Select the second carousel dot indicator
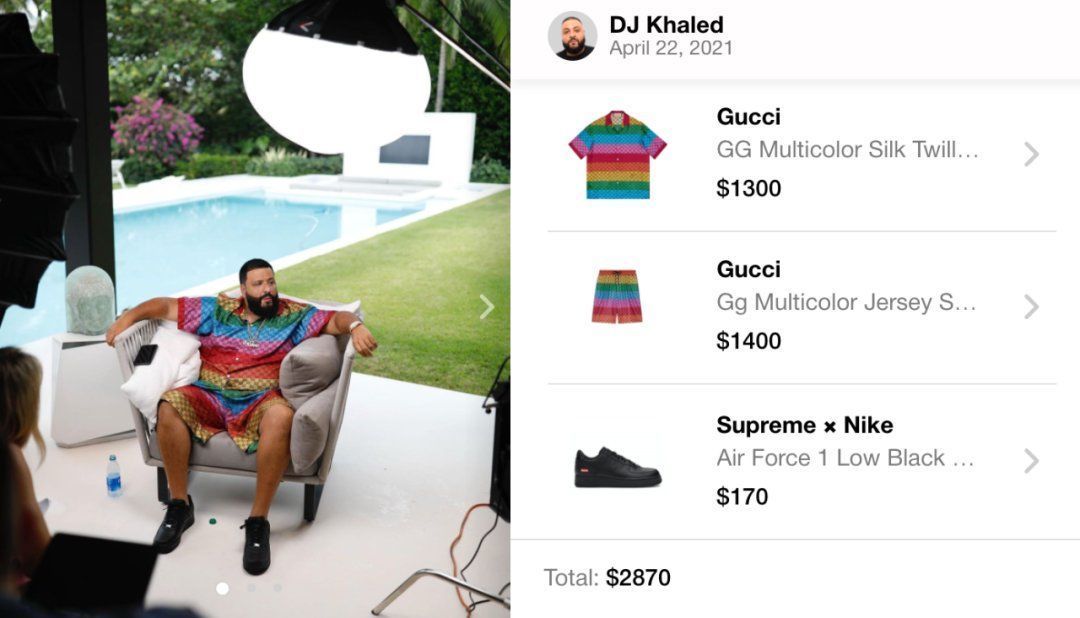This screenshot has height=618, width=1080. coord(251,588)
